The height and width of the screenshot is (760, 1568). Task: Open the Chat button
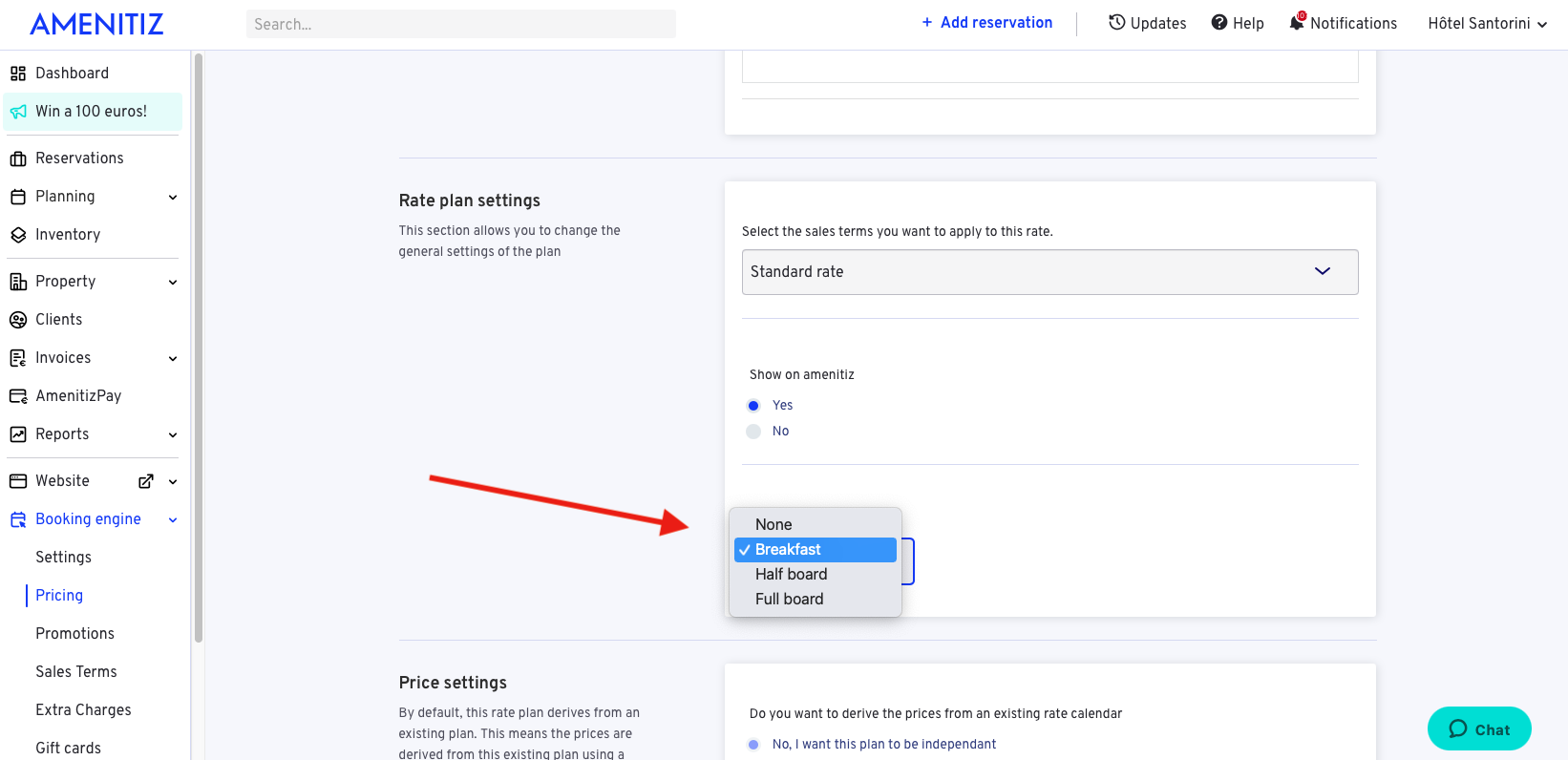coord(1479,728)
